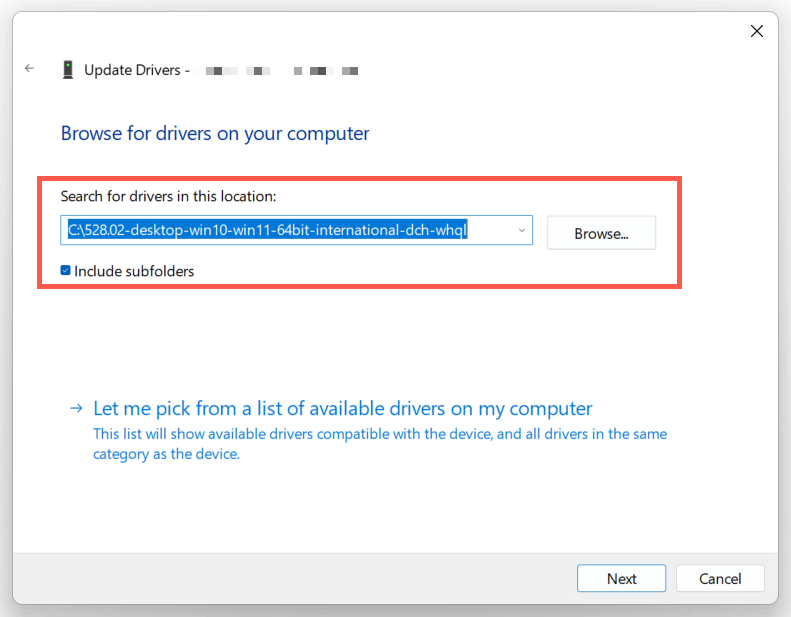The height and width of the screenshot is (617, 791).
Task: Click the arrow icon before Let me pick
Action: (76, 408)
